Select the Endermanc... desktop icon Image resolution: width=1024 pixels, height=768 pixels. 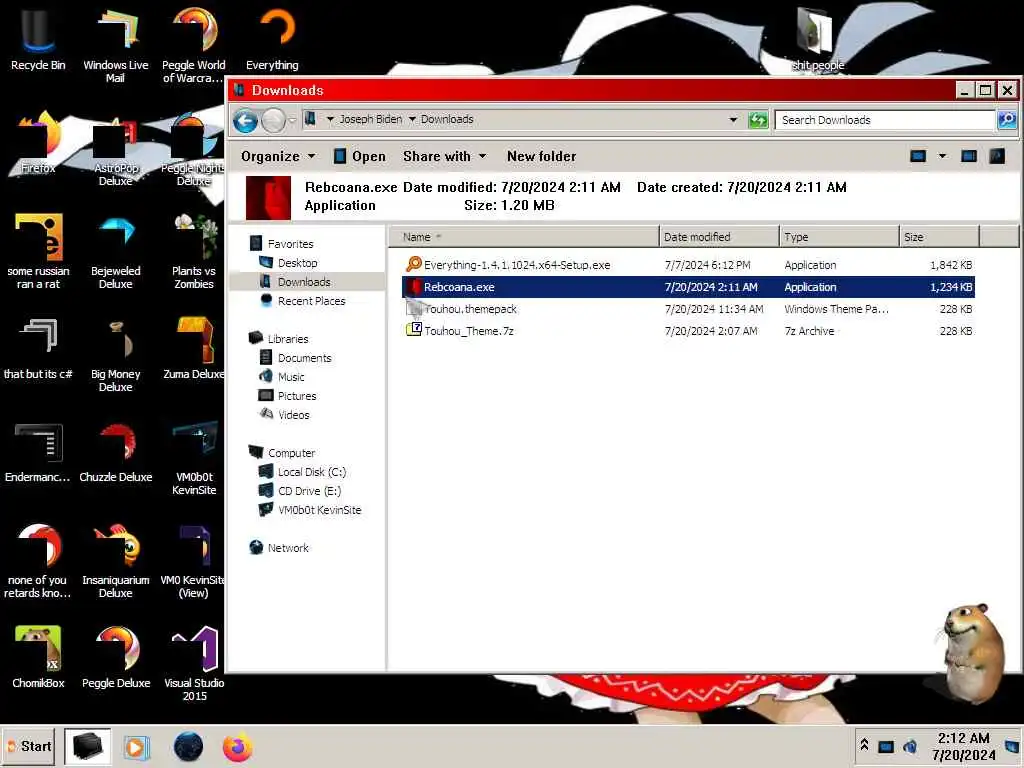pyautogui.click(x=38, y=453)
